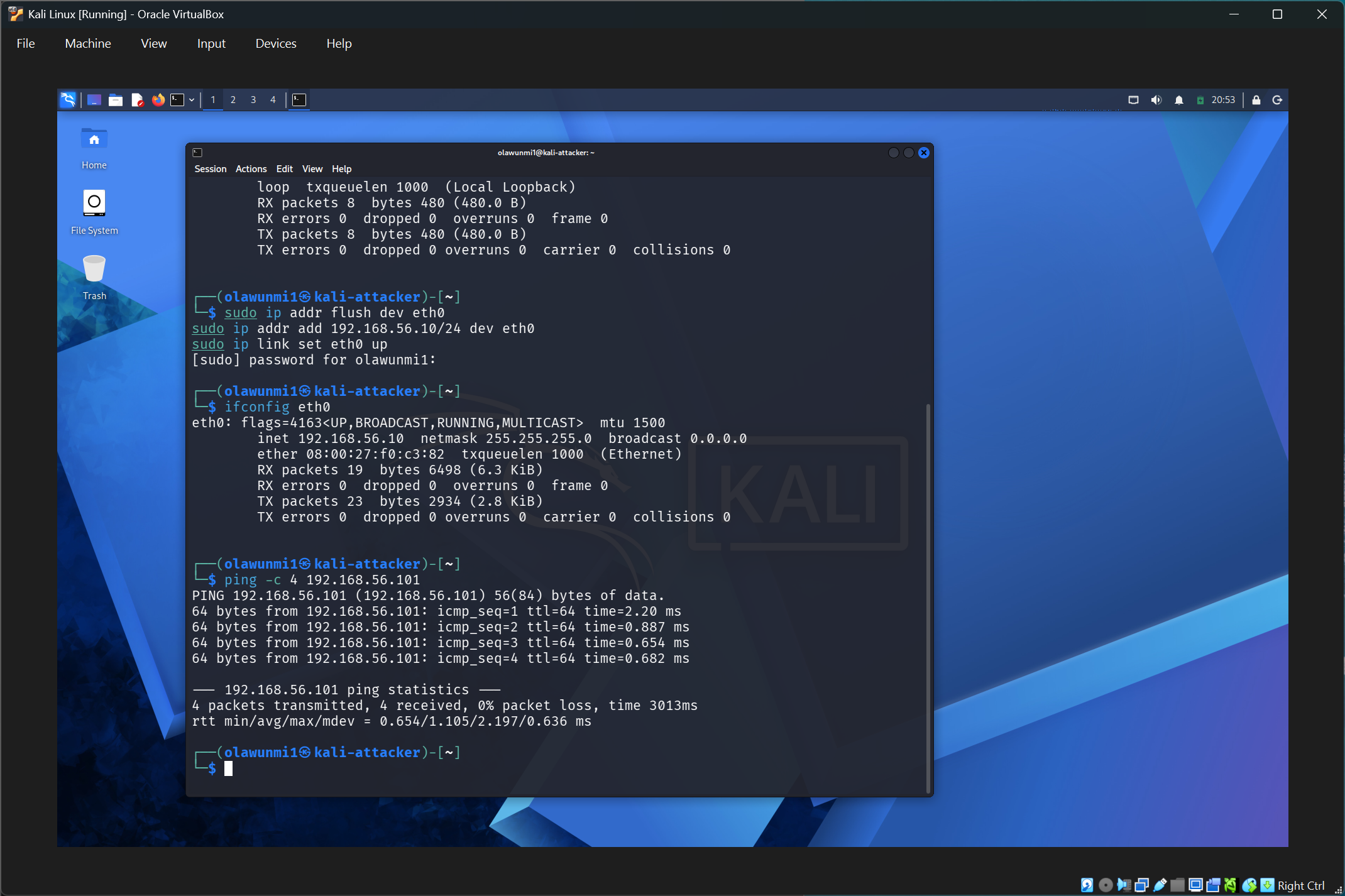Launch Firefox from the Kali panel
1345x896 pixels.
click(x=158, y=100)
